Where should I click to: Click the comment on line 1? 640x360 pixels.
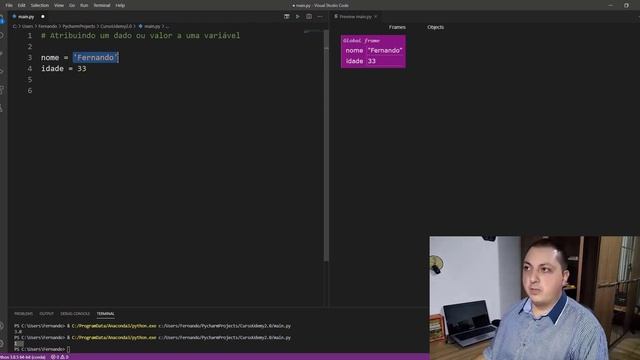[x=140, y=36]
